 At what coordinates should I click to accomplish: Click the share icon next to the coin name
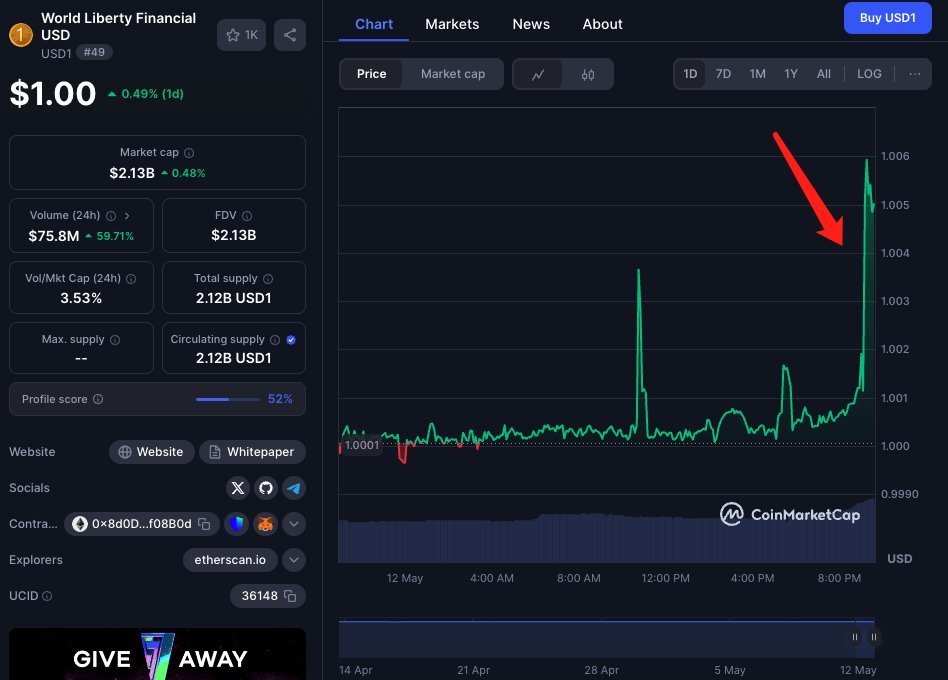[289, 35]
